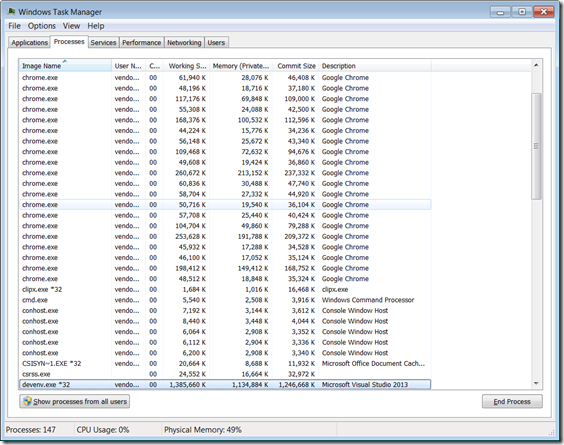Click the Task Manager title bar icon
The width and height of the screenshot is (564, 445).
[x=11, y=12]
